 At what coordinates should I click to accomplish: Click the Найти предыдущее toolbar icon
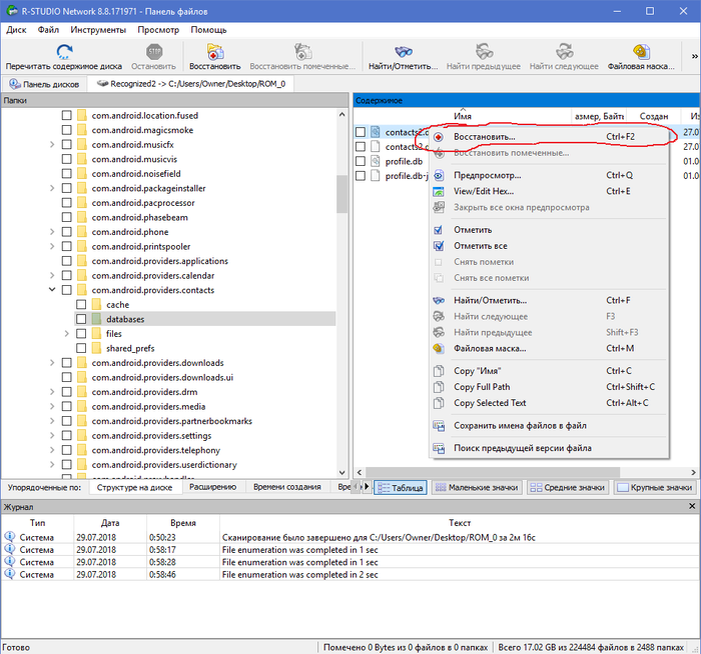[484, 52]
